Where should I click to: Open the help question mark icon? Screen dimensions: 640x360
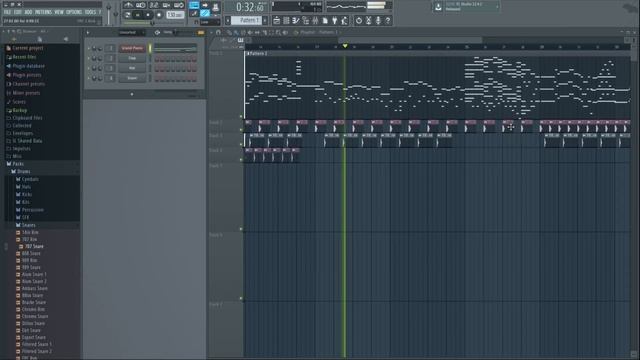[388, 20]
